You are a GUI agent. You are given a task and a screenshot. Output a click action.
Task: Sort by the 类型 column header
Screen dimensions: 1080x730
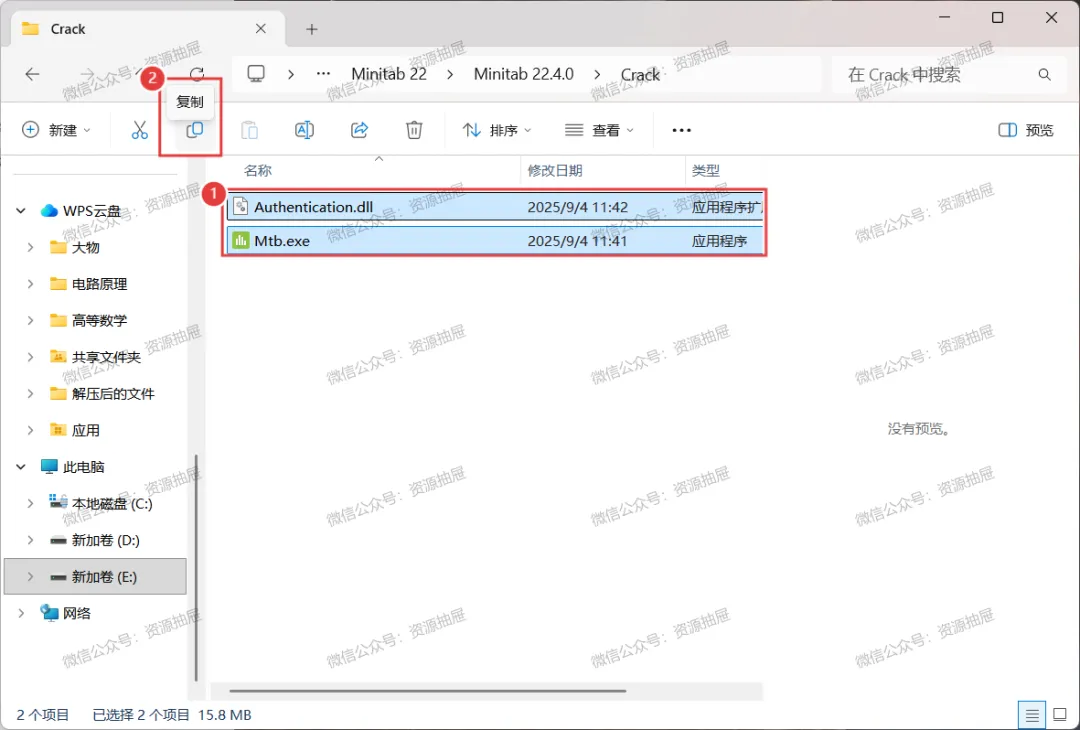coord(706,171)
